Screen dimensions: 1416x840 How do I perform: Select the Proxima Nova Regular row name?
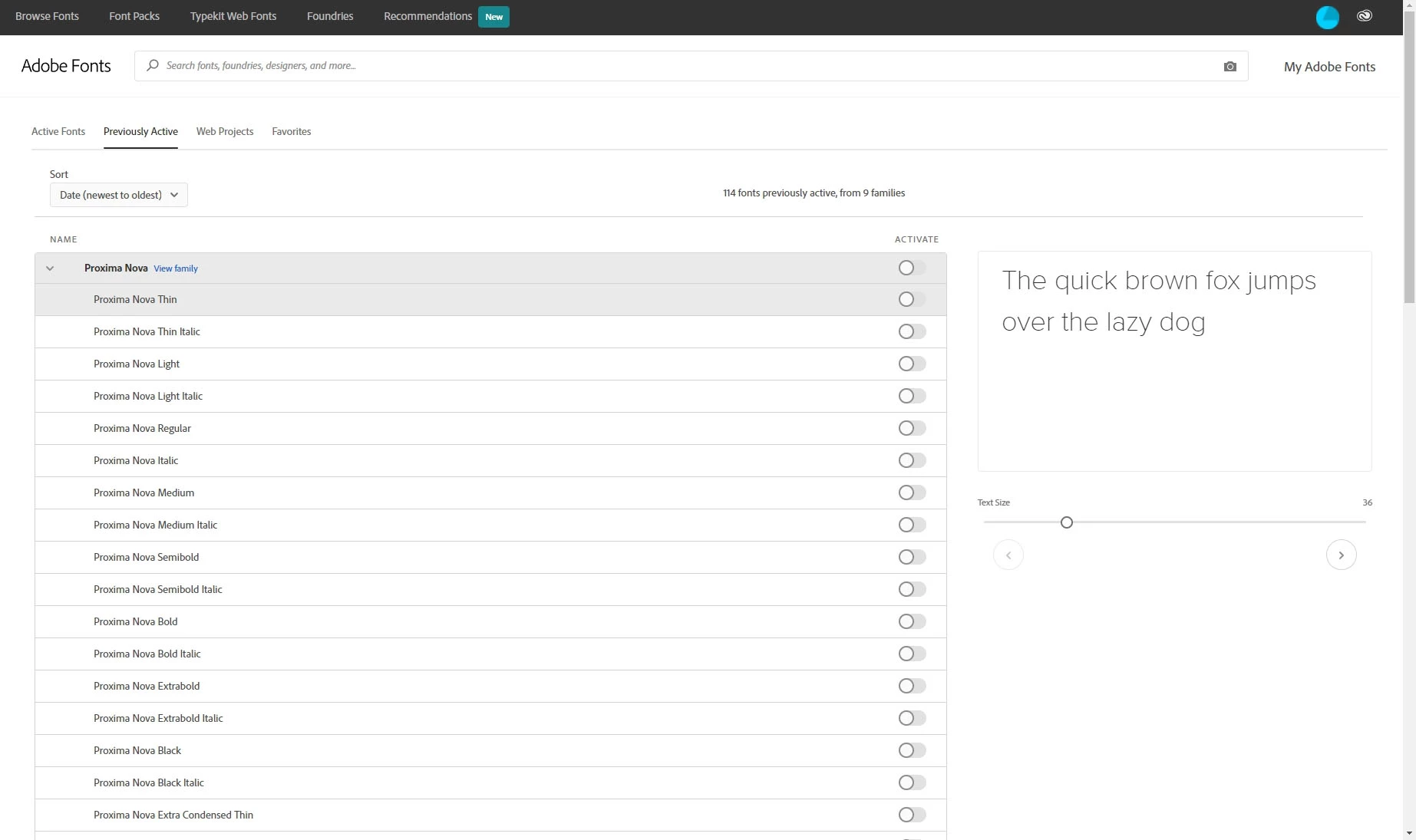[x=142, y=428]
